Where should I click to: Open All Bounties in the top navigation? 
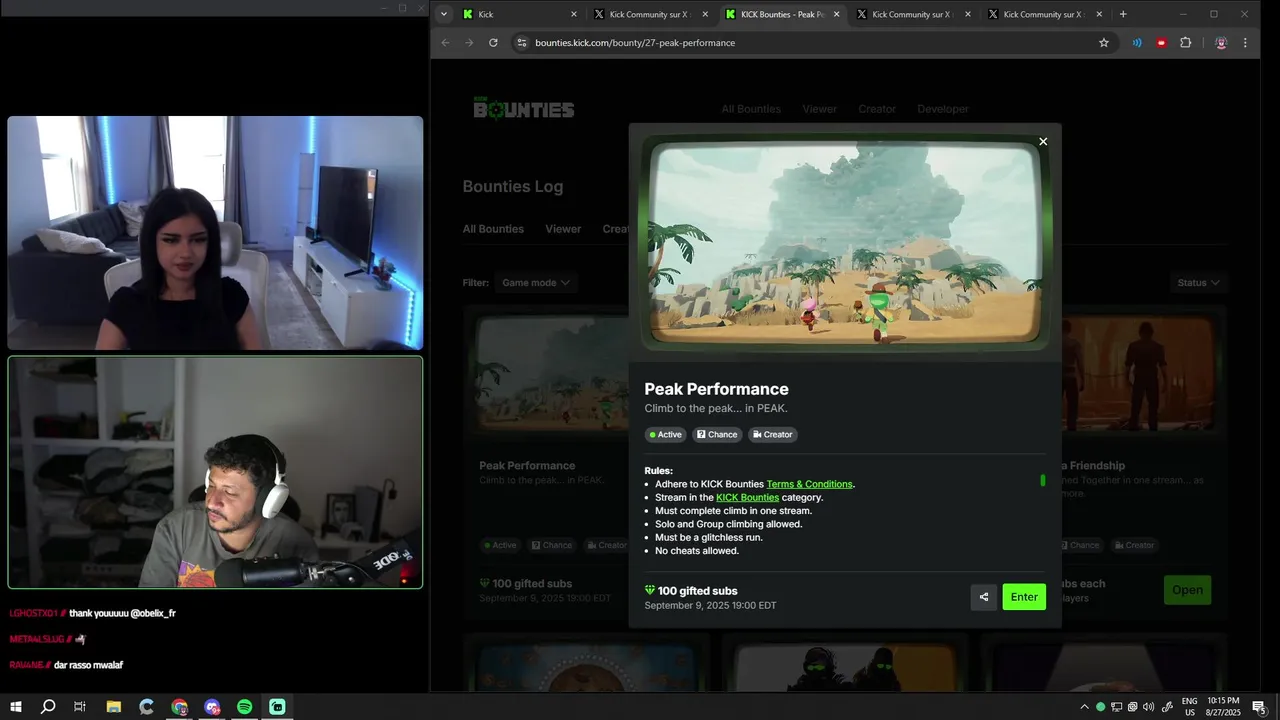[x=751, y=109]
